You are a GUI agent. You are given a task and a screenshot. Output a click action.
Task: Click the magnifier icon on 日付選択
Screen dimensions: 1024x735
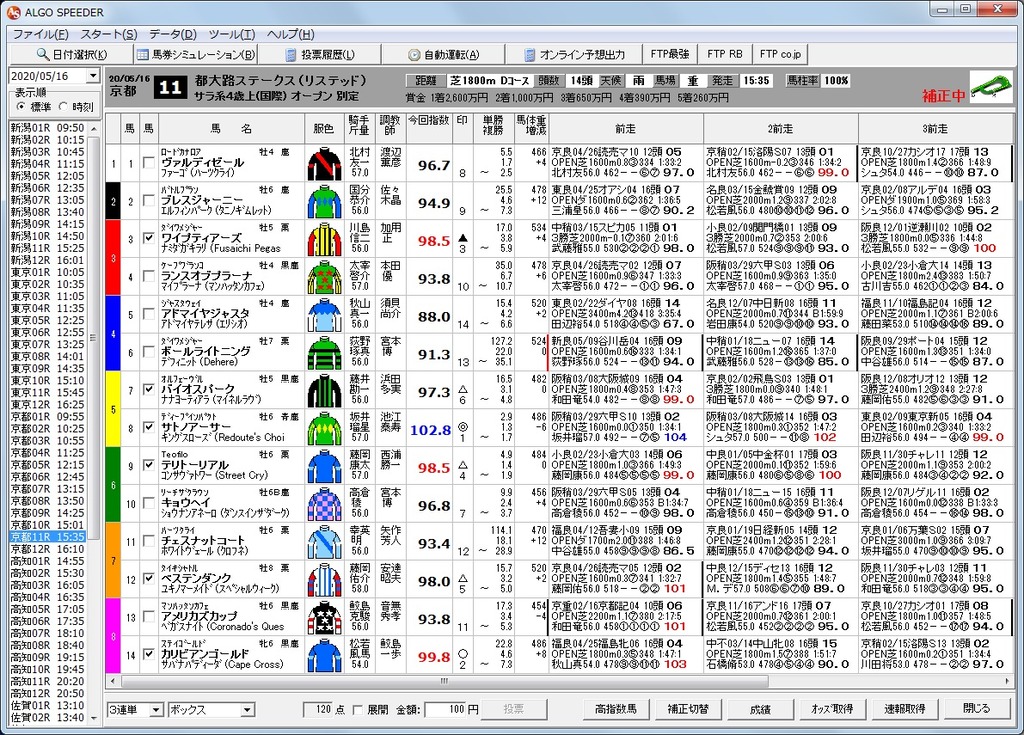point(42,54)
